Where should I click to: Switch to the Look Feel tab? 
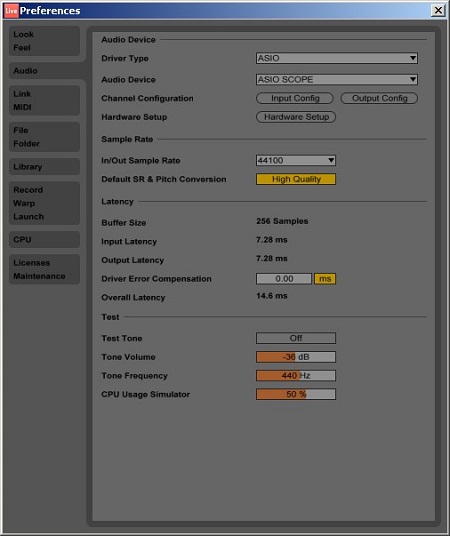pyautogui.click(x=44, y=41)
